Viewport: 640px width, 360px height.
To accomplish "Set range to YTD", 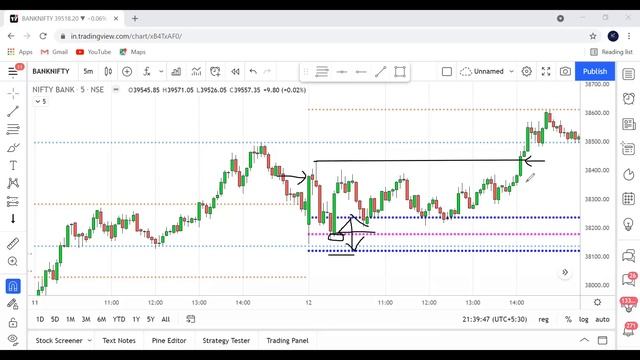I will [x=119, y=320].
